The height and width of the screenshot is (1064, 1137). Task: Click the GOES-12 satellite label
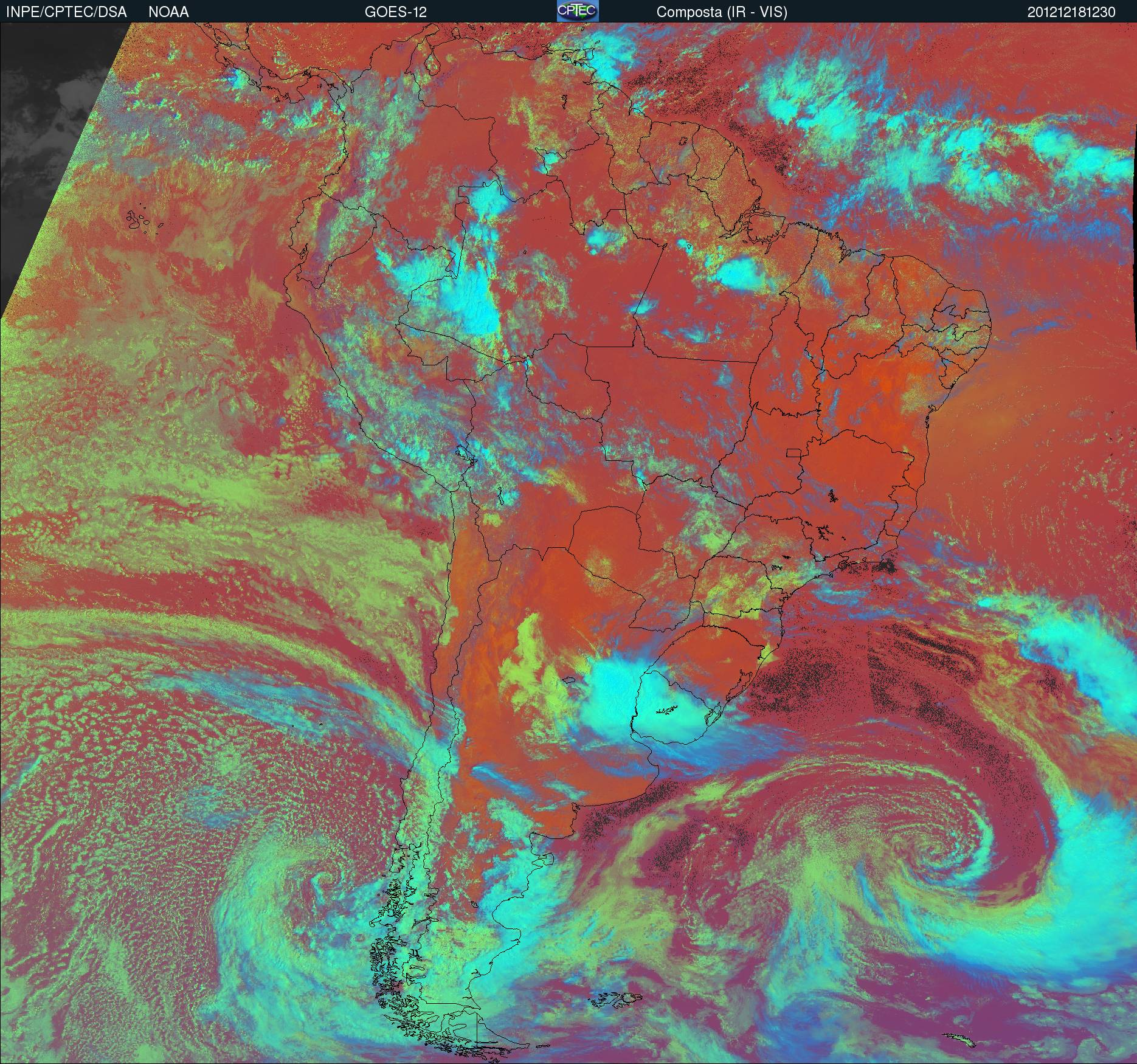click(x=395, y=12)
